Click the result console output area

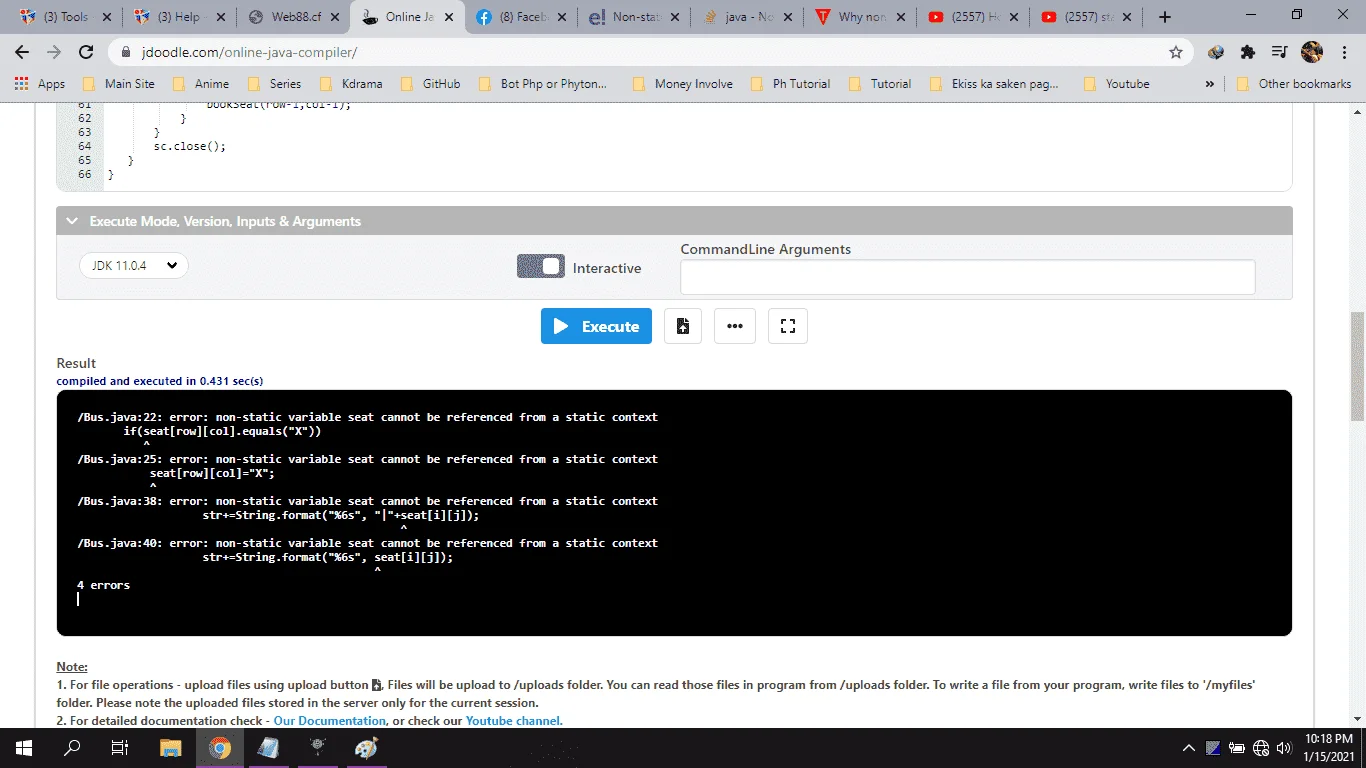(x=674, y=513)
